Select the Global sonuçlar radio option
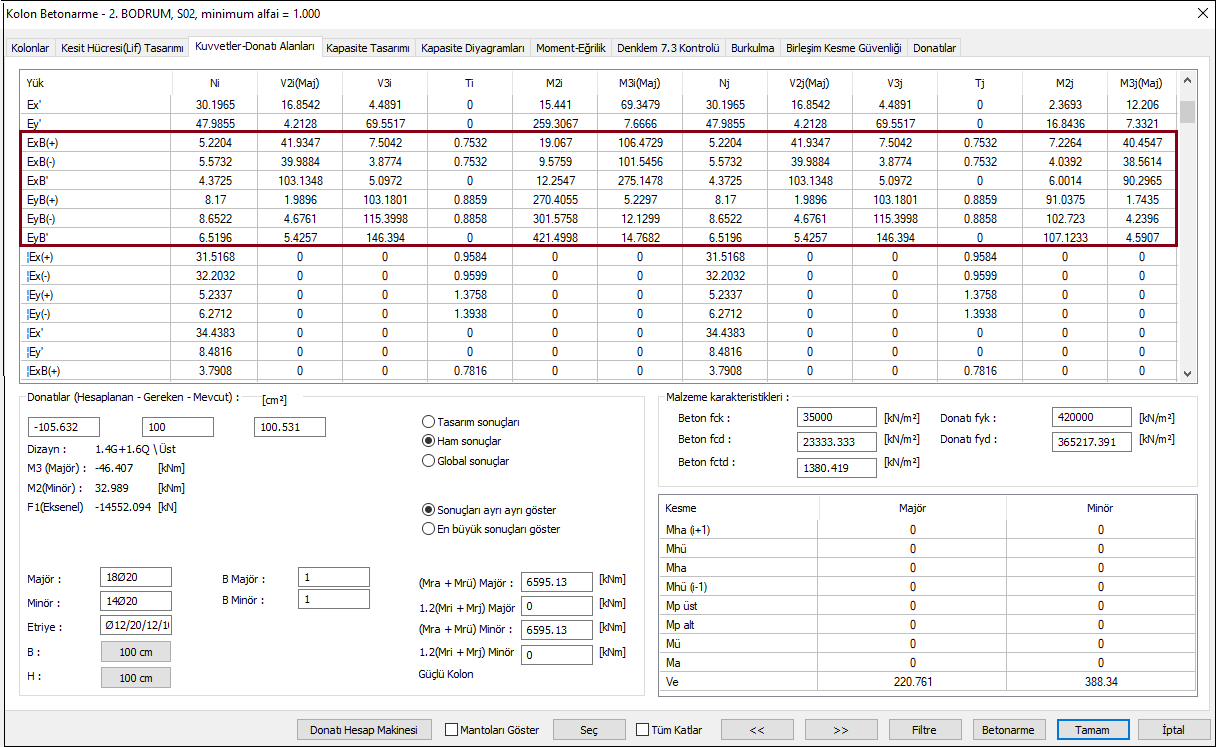This screenshot has width=1216, height=747. [429, 461]
